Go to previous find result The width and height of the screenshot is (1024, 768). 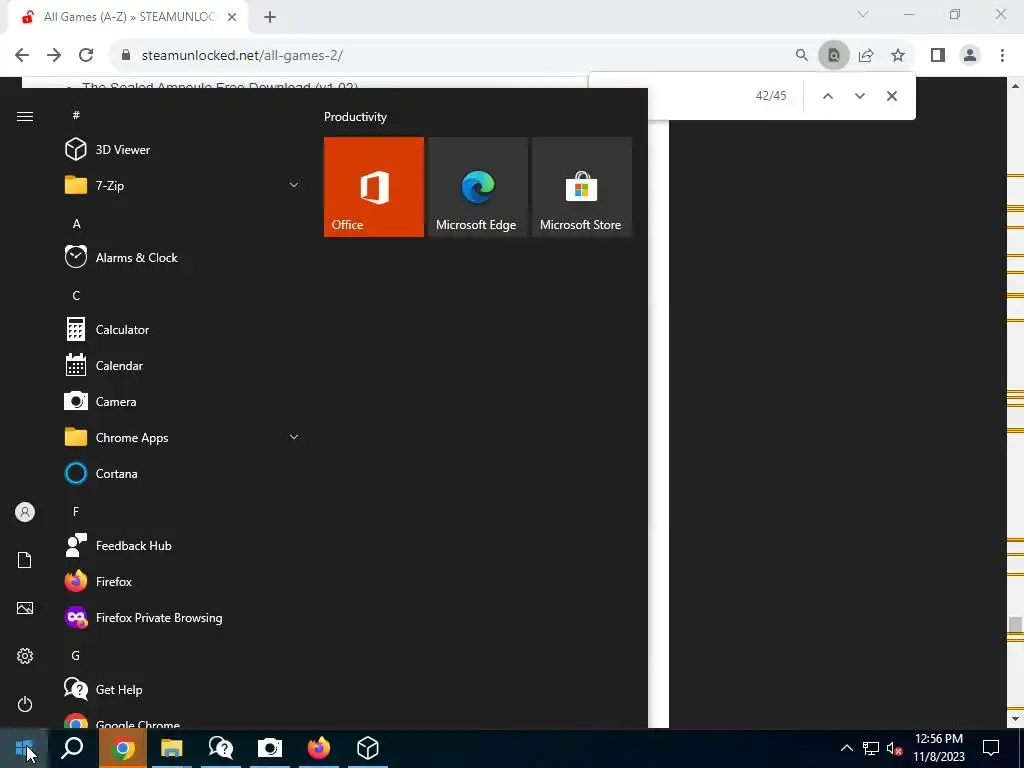pyautogui.click(x=827, y=96)
